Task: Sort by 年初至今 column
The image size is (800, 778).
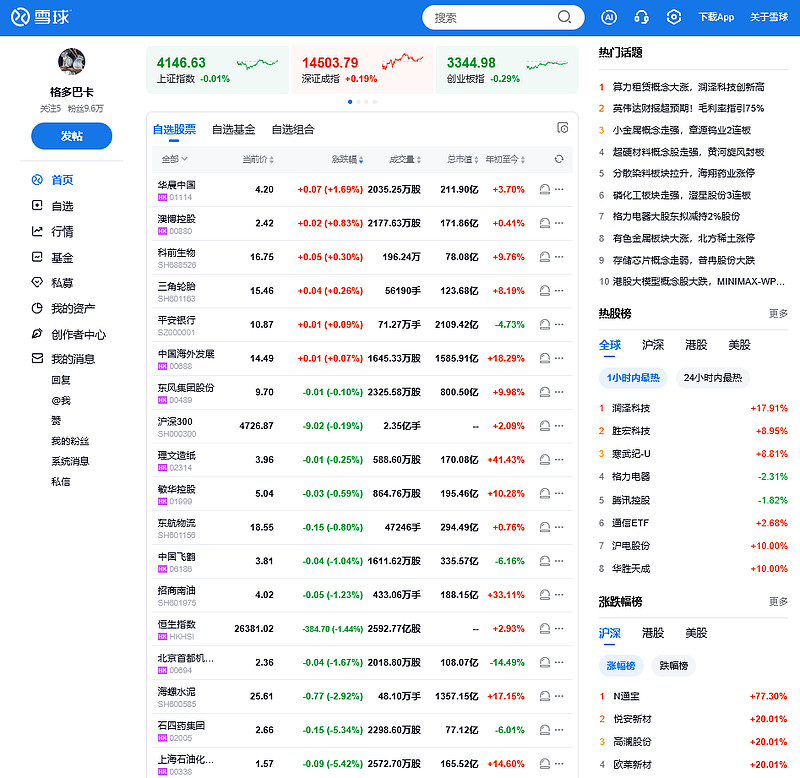Action: point(505,159)
